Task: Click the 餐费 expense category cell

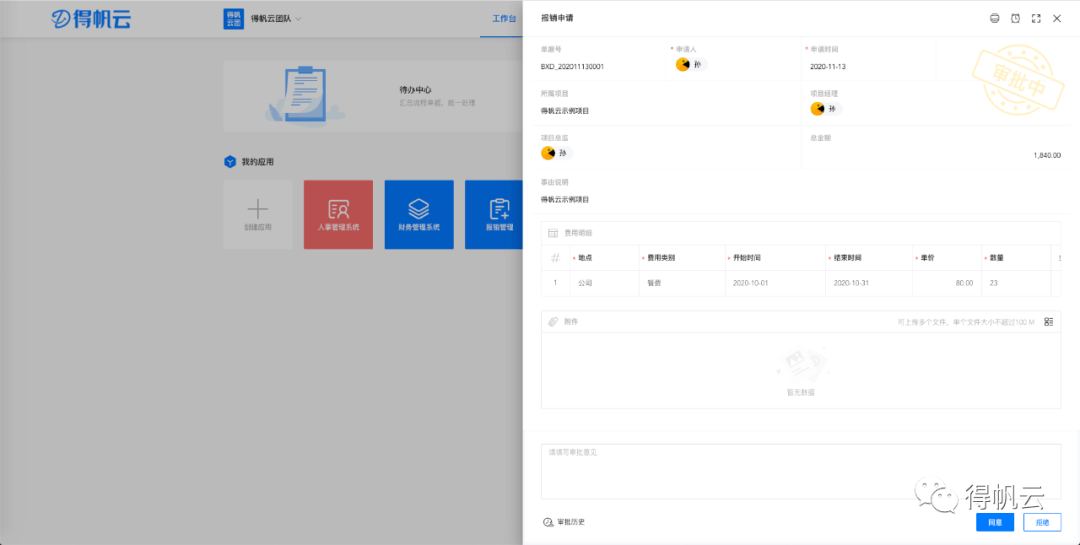Action: pos(682,283)
